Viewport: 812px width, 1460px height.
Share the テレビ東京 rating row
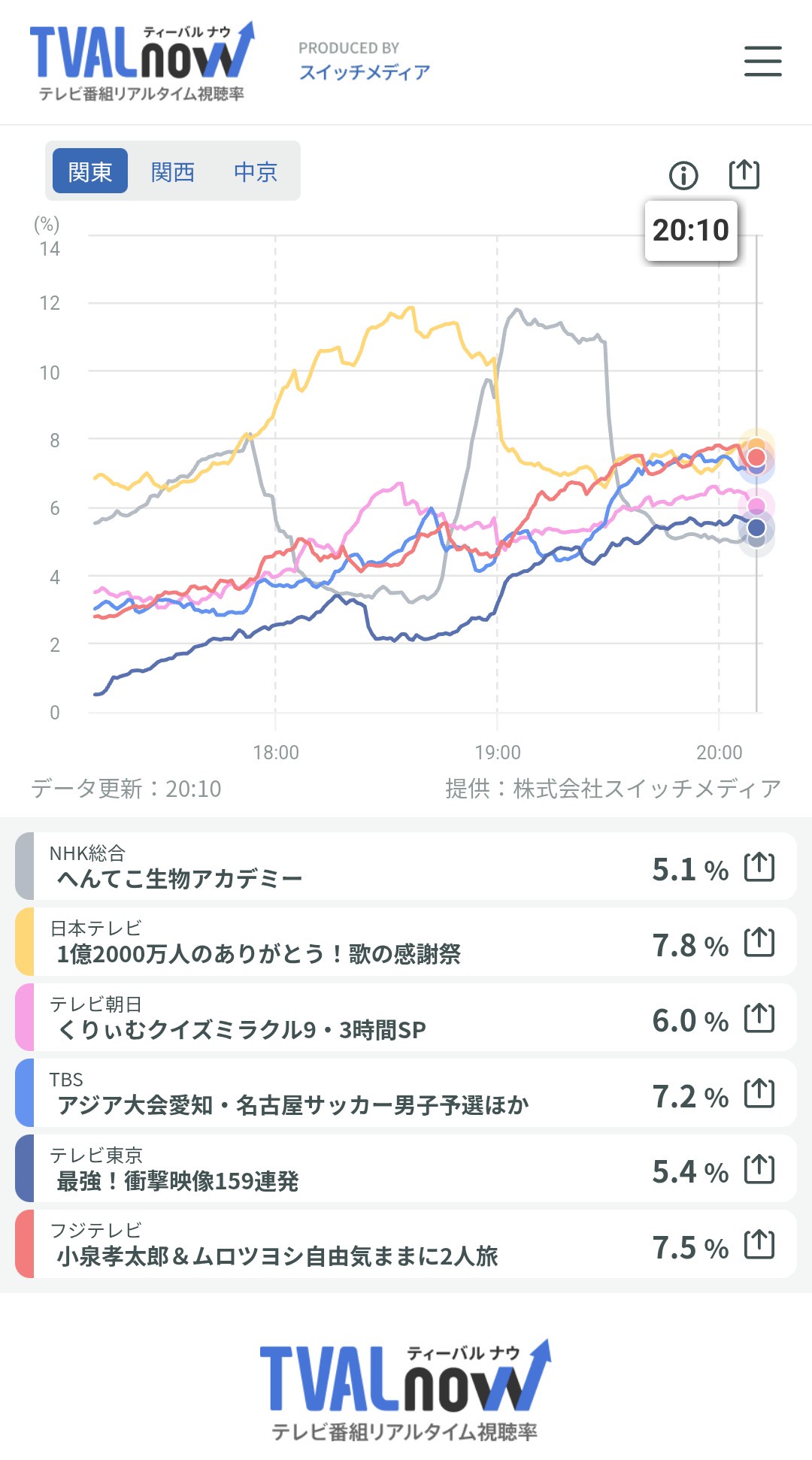pyautogui.click(x=759, y=1169)
